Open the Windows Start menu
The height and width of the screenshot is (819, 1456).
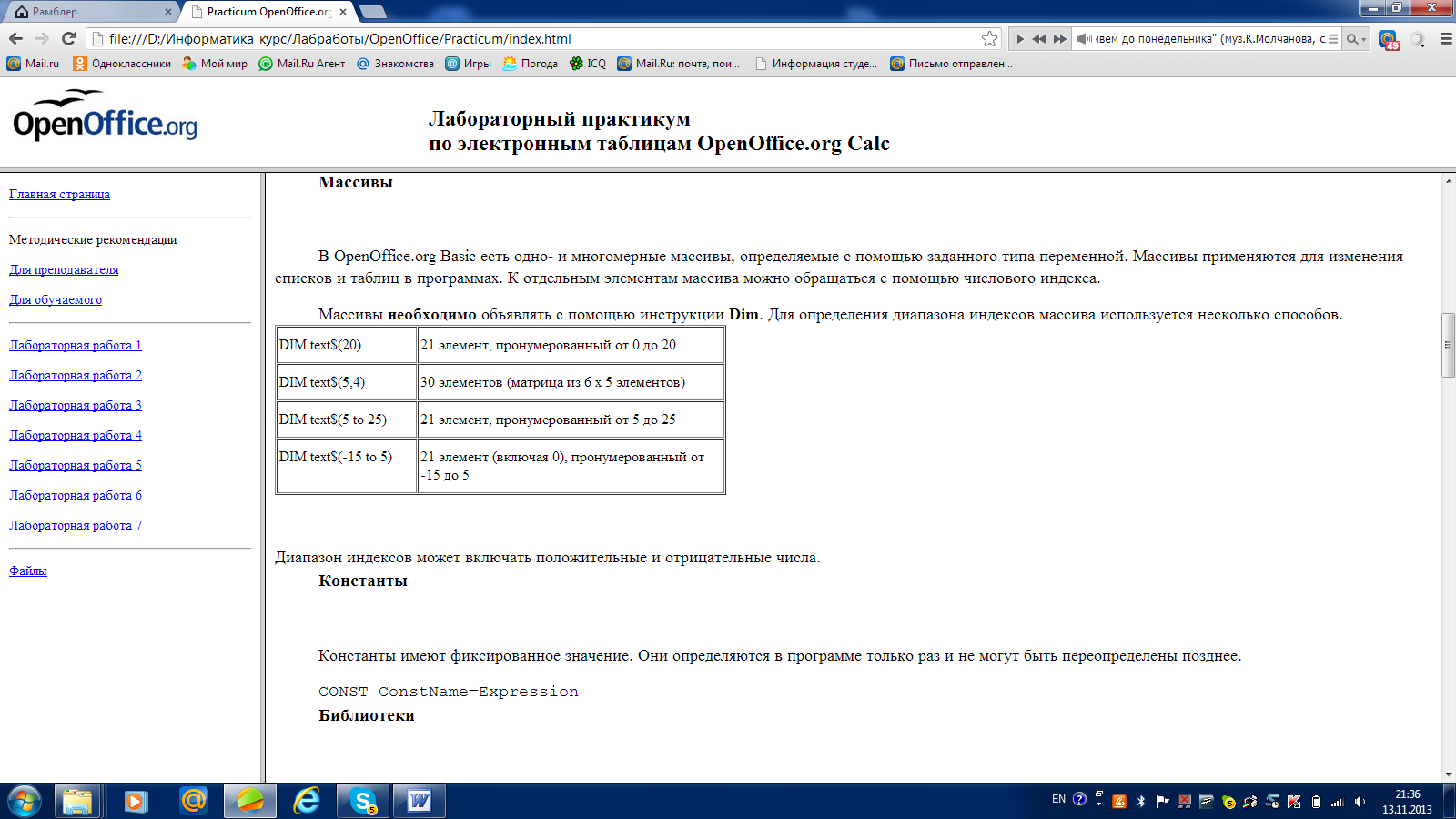[25, 802]
